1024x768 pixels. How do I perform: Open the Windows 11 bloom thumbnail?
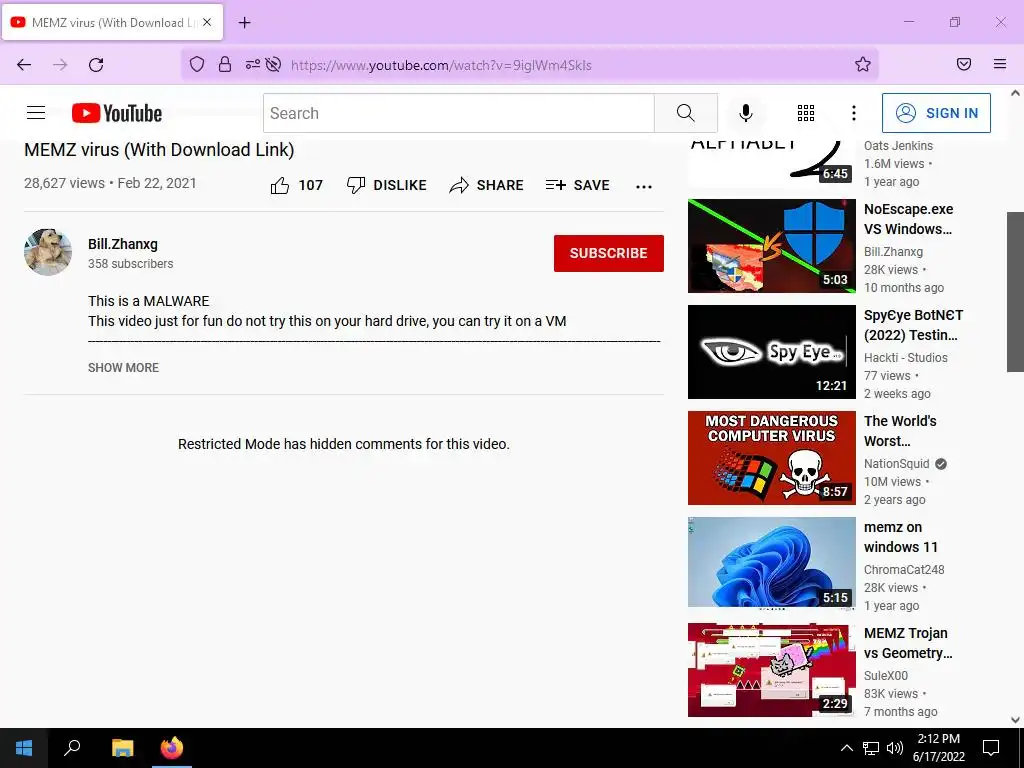pyautogui.click(x=771, y=563)
